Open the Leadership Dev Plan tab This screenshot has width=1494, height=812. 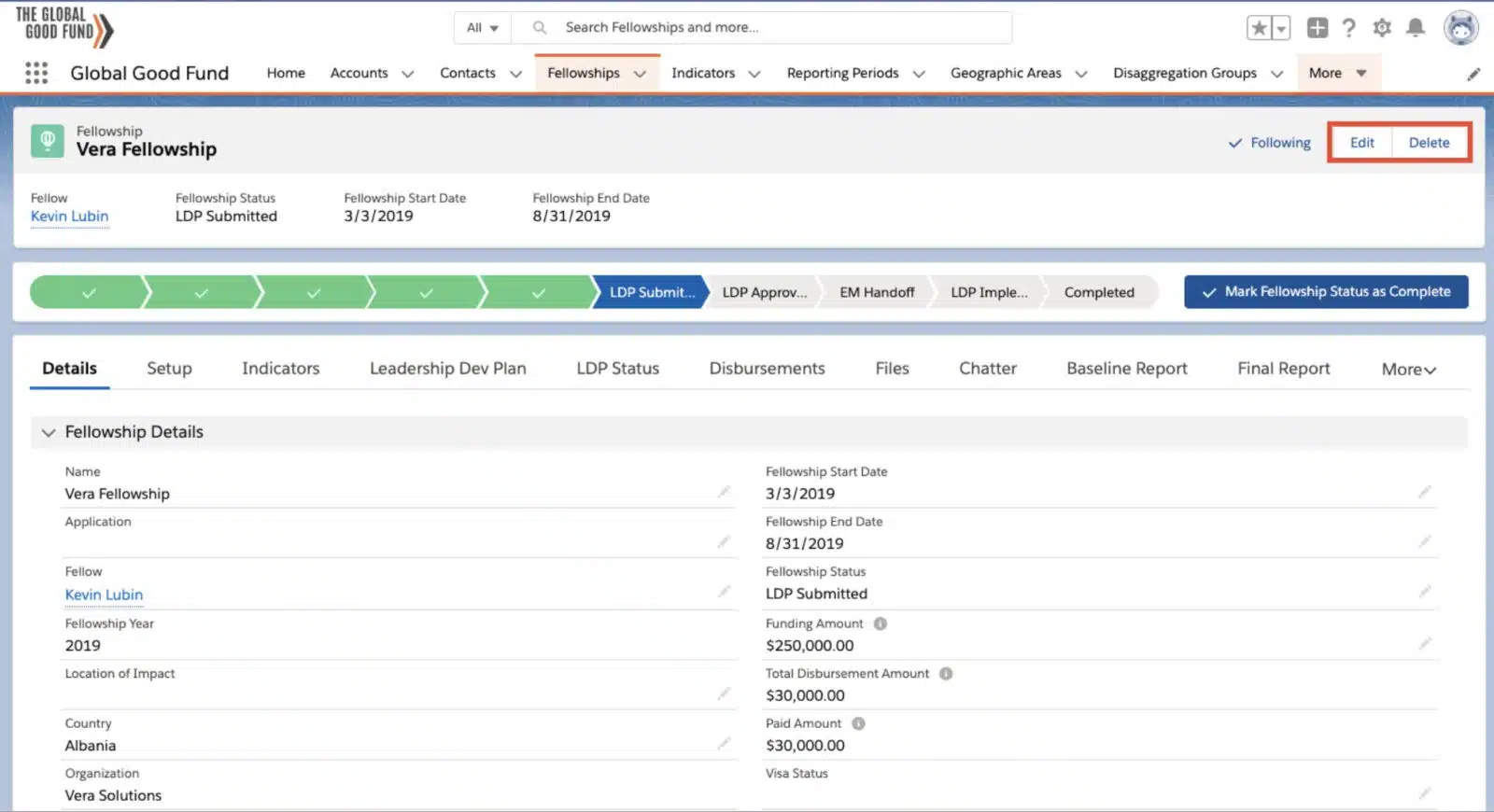447,369
